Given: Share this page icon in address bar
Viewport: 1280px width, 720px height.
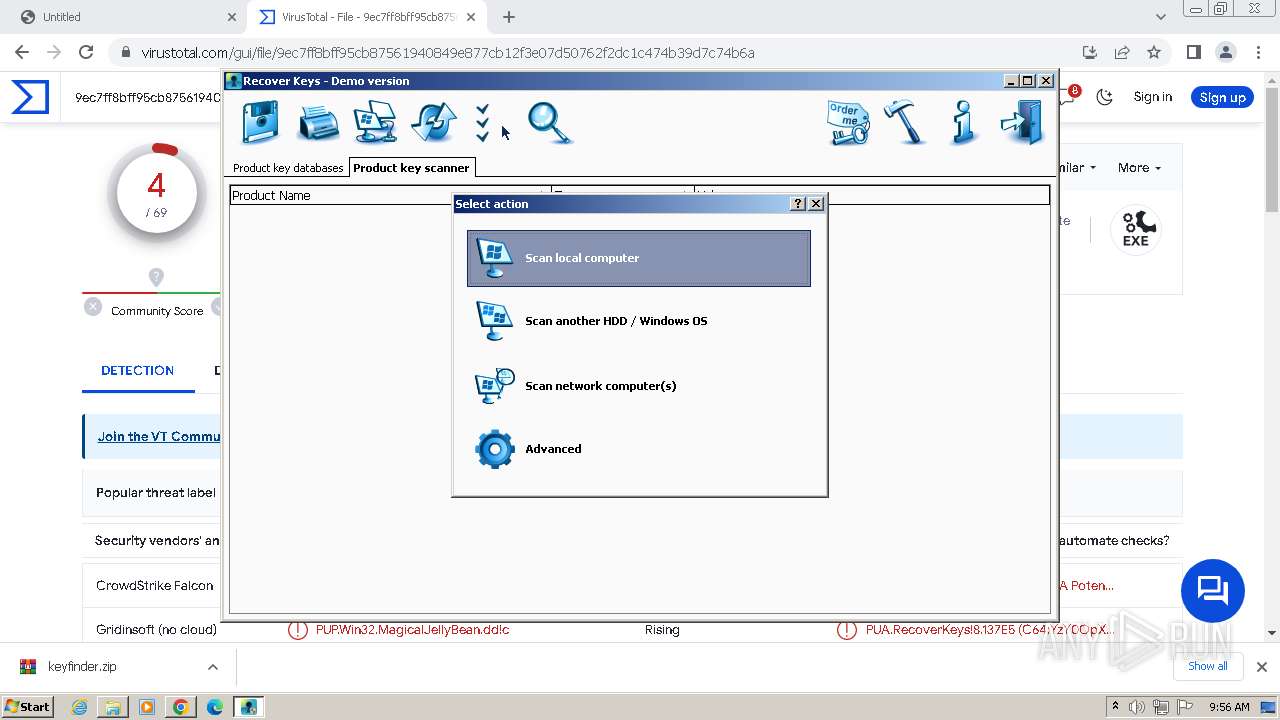Looking at the screenshot, I should 1122,52.
